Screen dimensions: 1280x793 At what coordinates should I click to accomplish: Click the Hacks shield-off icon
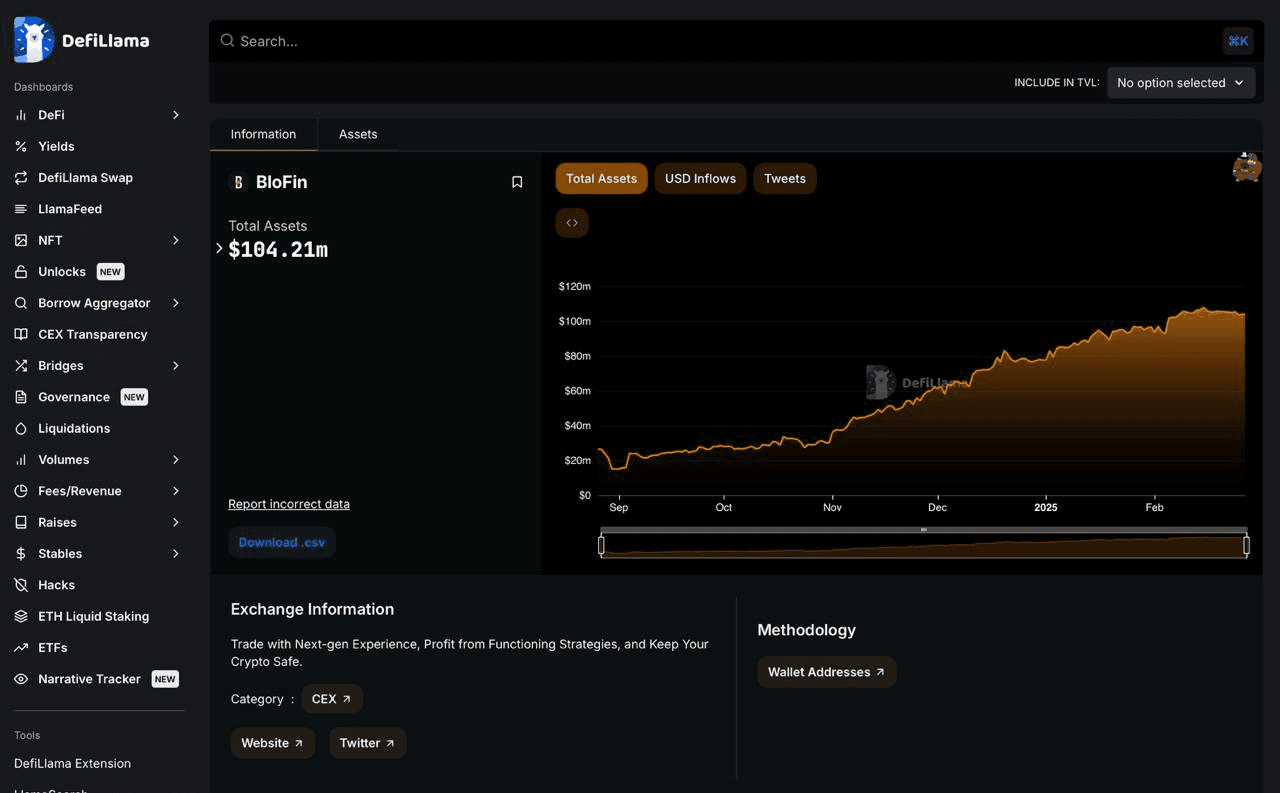click(21, 585)
